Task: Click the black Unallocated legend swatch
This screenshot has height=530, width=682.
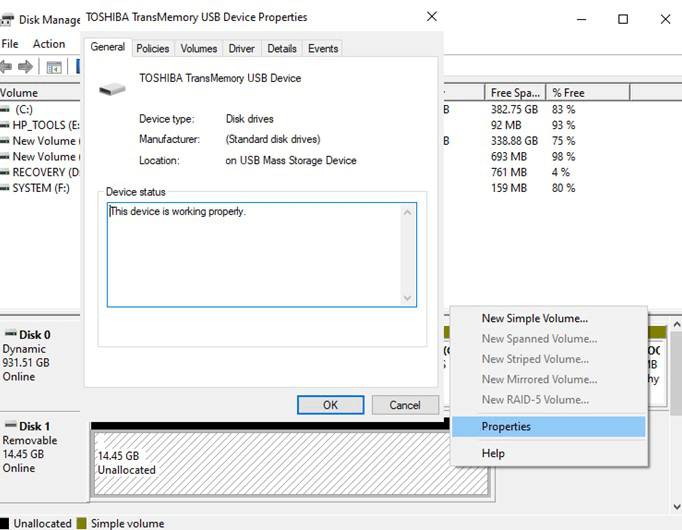Action: [x=4, y=523]
